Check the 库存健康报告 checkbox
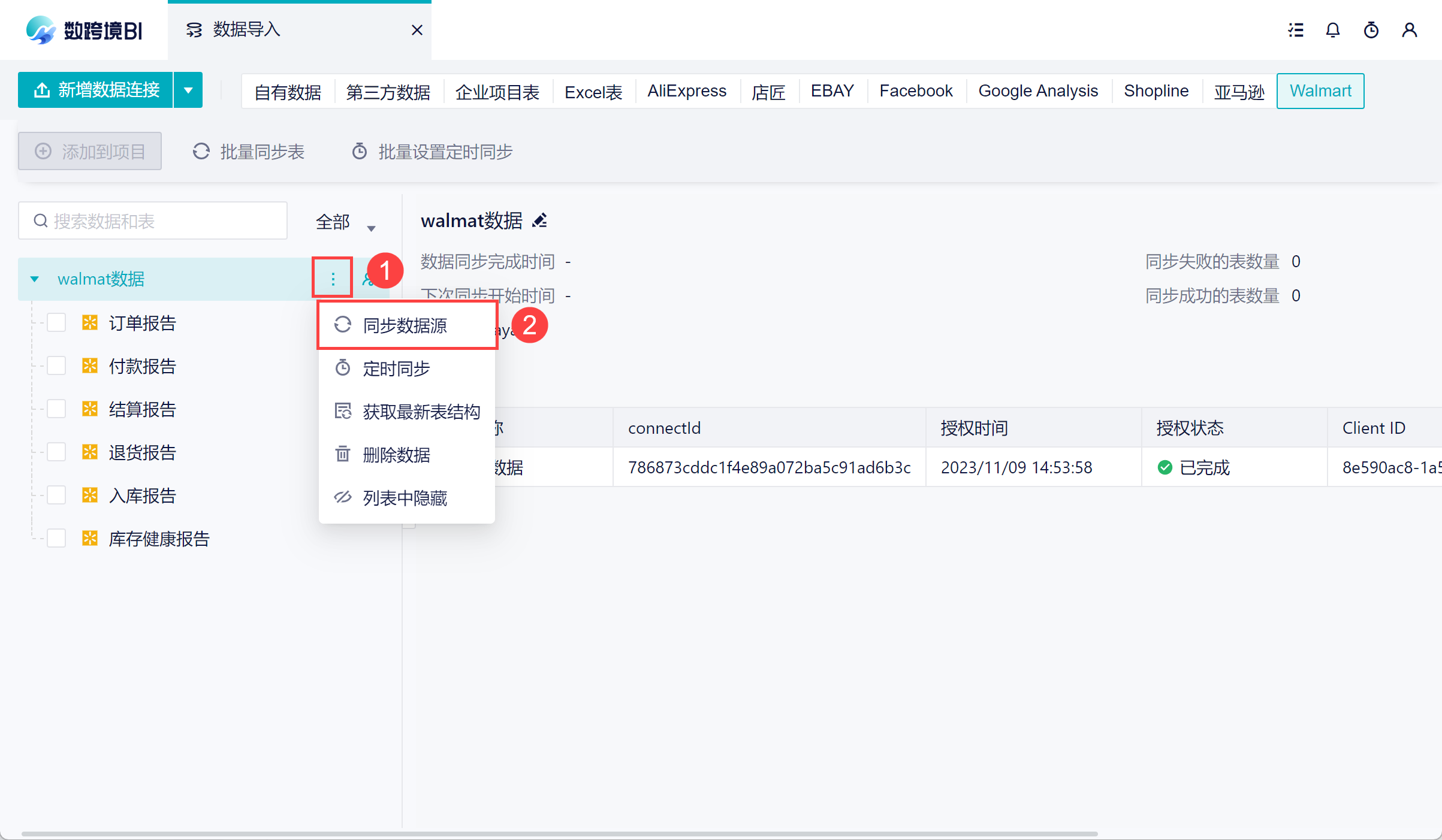 (56, 539)
